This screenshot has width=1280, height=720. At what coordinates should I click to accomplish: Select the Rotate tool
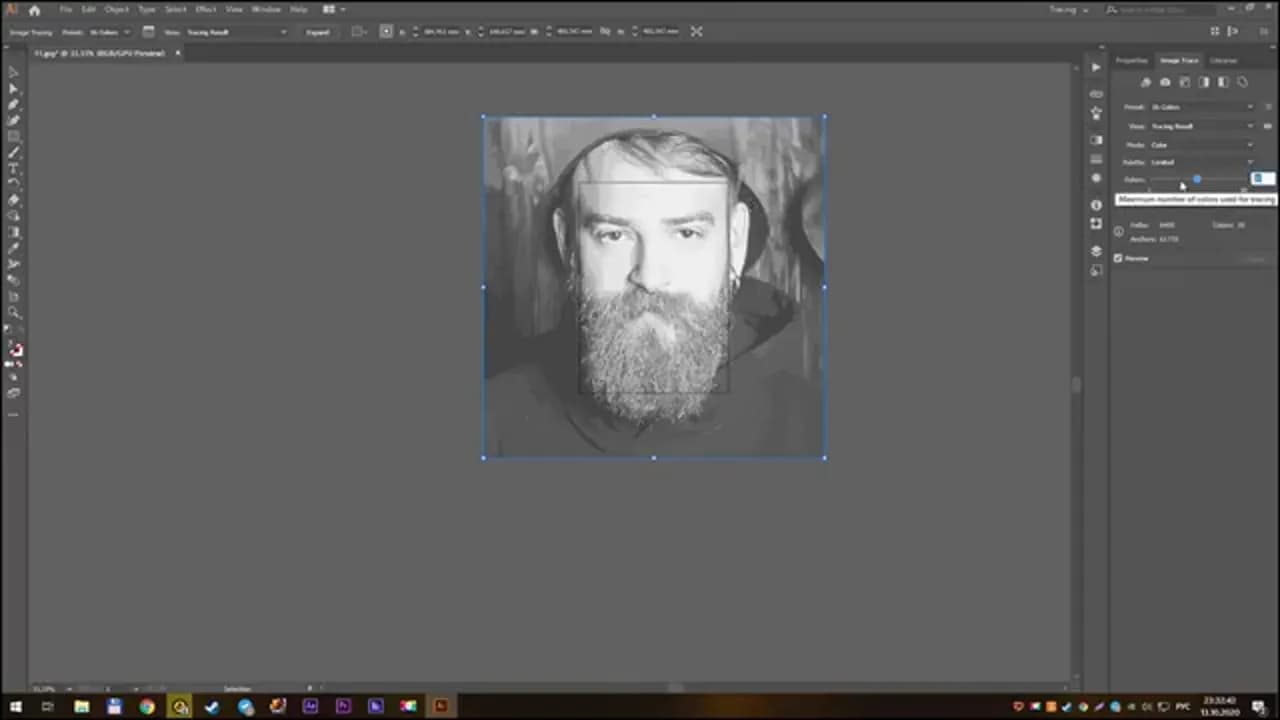pos(14,184)
